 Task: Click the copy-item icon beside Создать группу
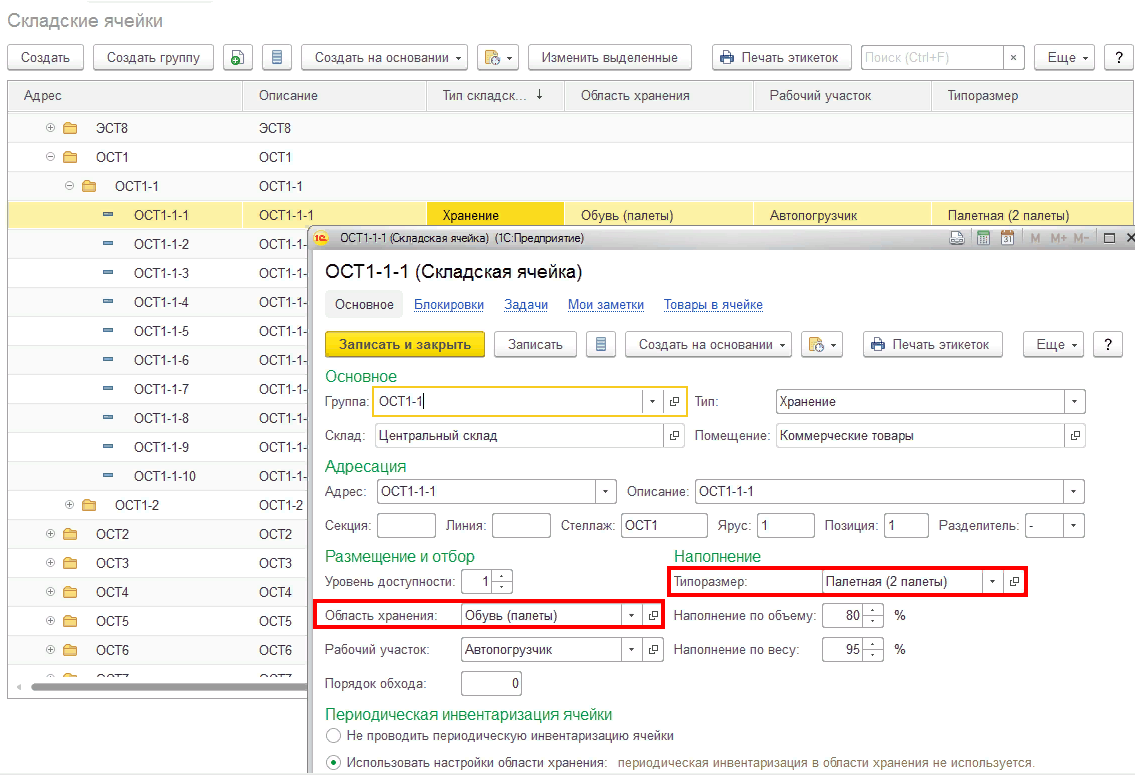point(237,58)
